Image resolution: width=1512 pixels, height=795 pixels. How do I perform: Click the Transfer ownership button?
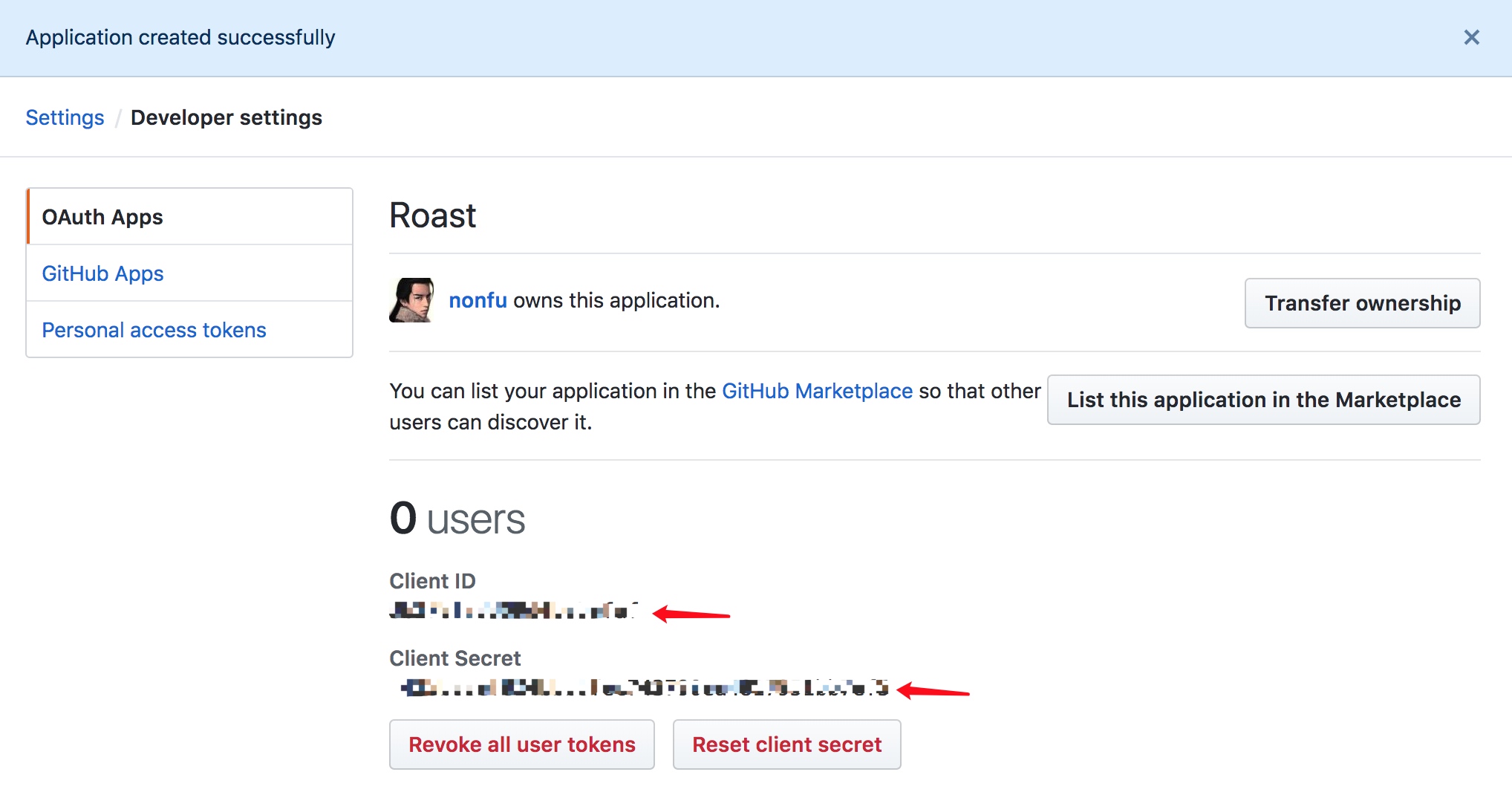click(1362, 303)
